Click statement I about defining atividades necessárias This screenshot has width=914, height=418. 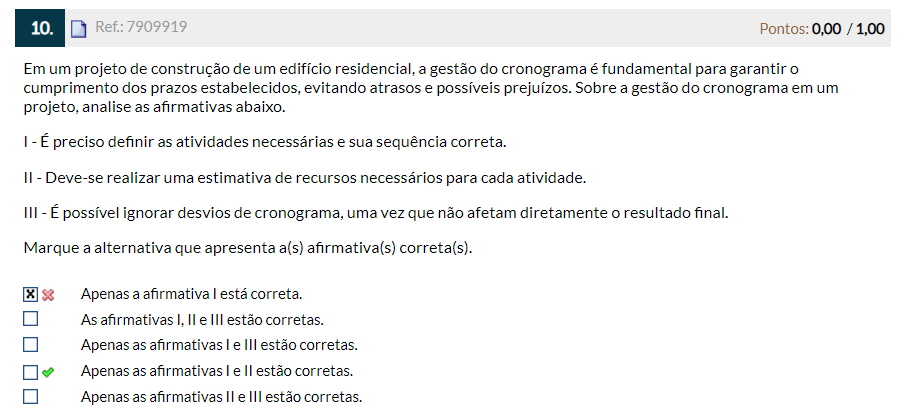click(x=265, y=142)
